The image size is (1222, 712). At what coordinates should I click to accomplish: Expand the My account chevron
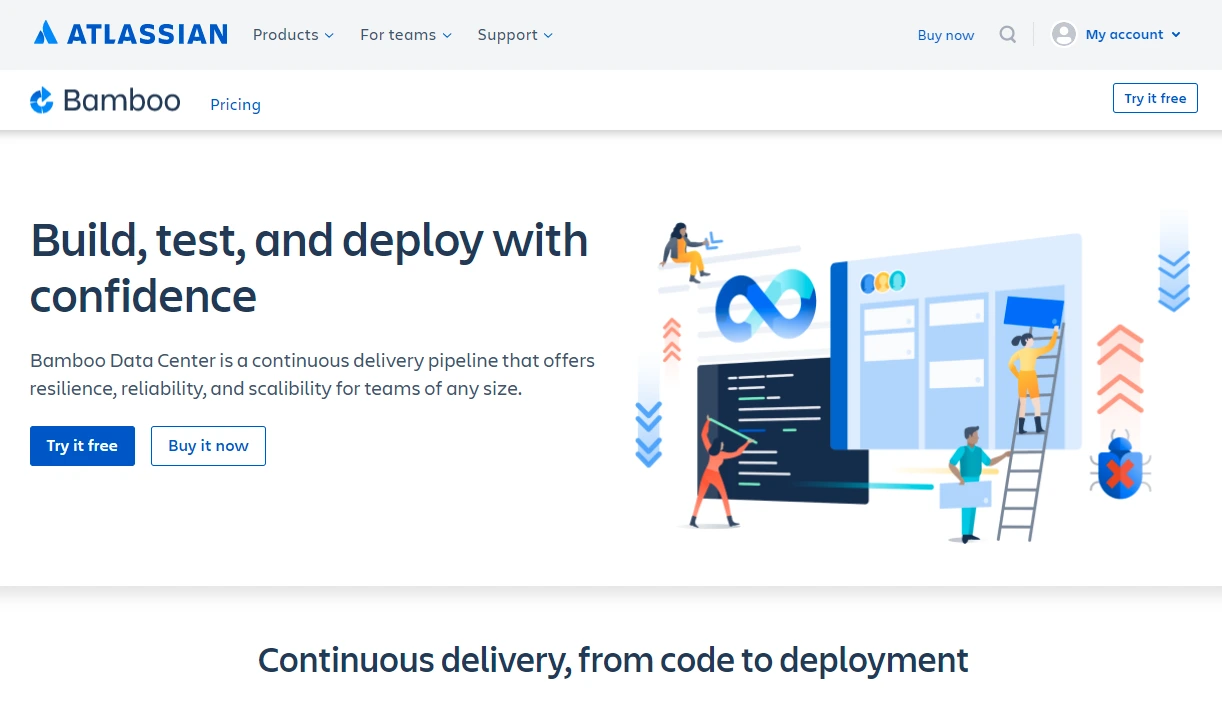[x=1177, y=34]
